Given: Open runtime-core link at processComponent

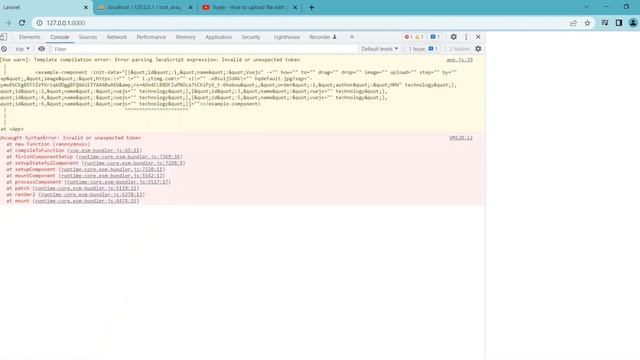Looking at the screenshot, I should (118, 182).
